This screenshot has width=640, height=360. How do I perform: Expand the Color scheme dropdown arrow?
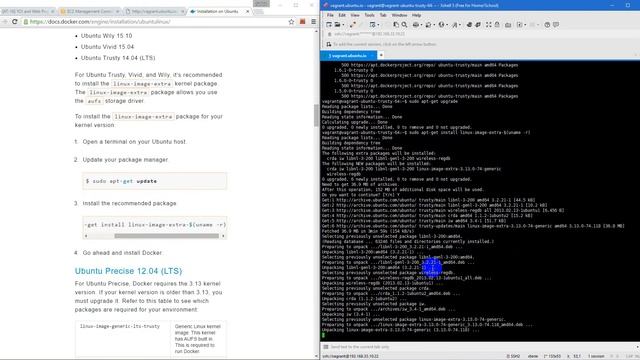pos(434,24)
